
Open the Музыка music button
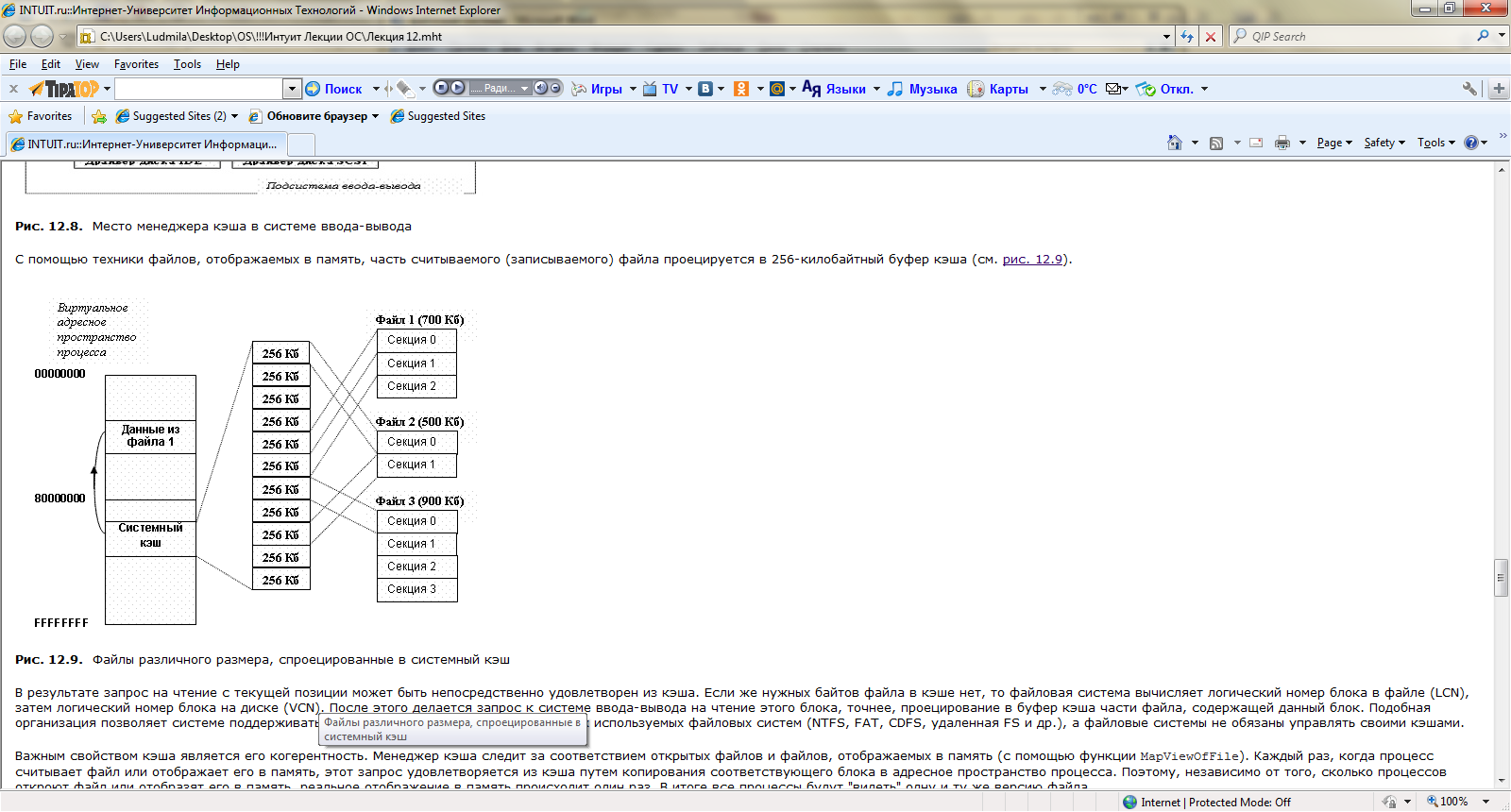(923, 89)
